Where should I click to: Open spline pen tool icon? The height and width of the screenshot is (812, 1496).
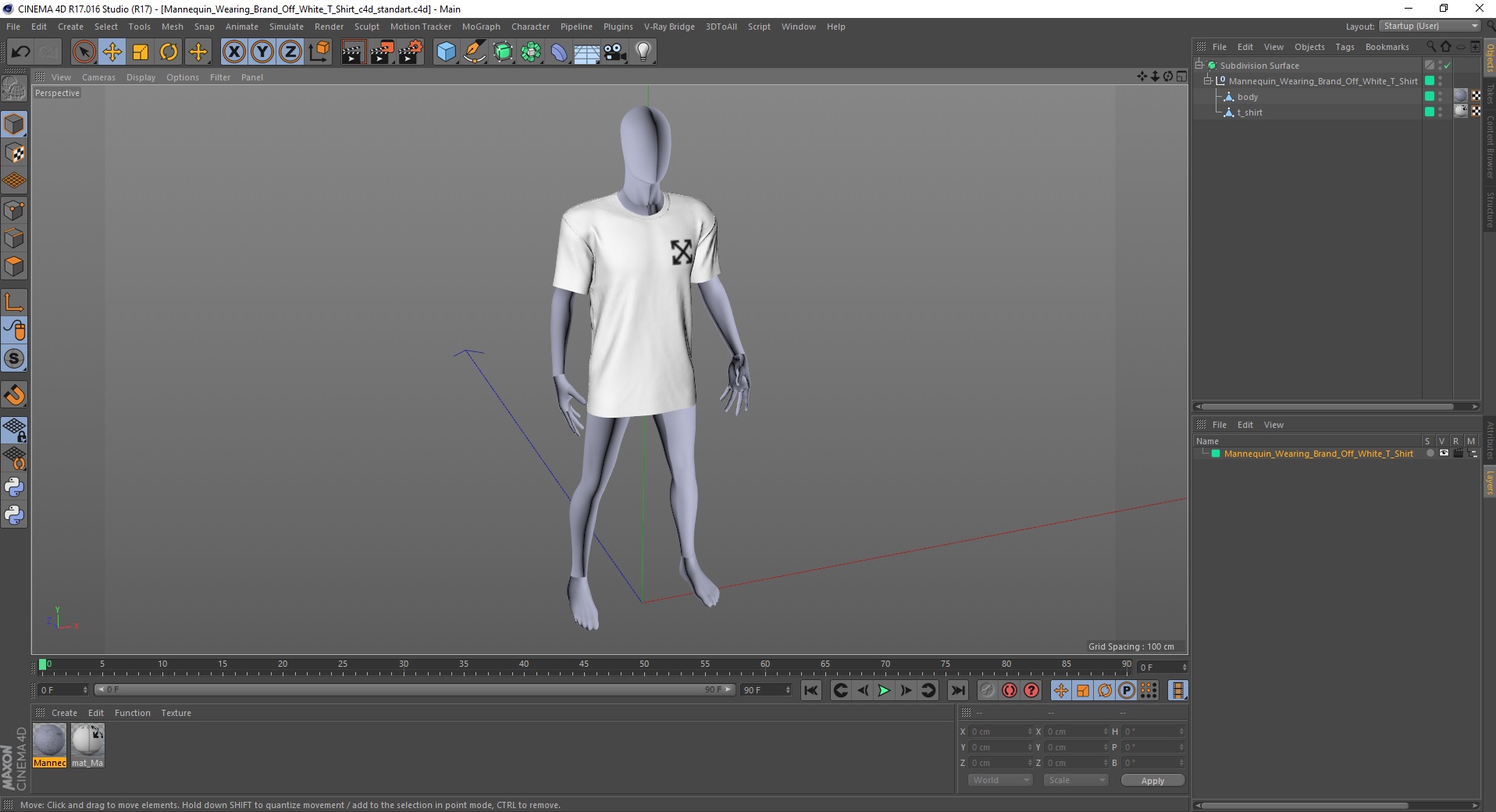(475, 52)
